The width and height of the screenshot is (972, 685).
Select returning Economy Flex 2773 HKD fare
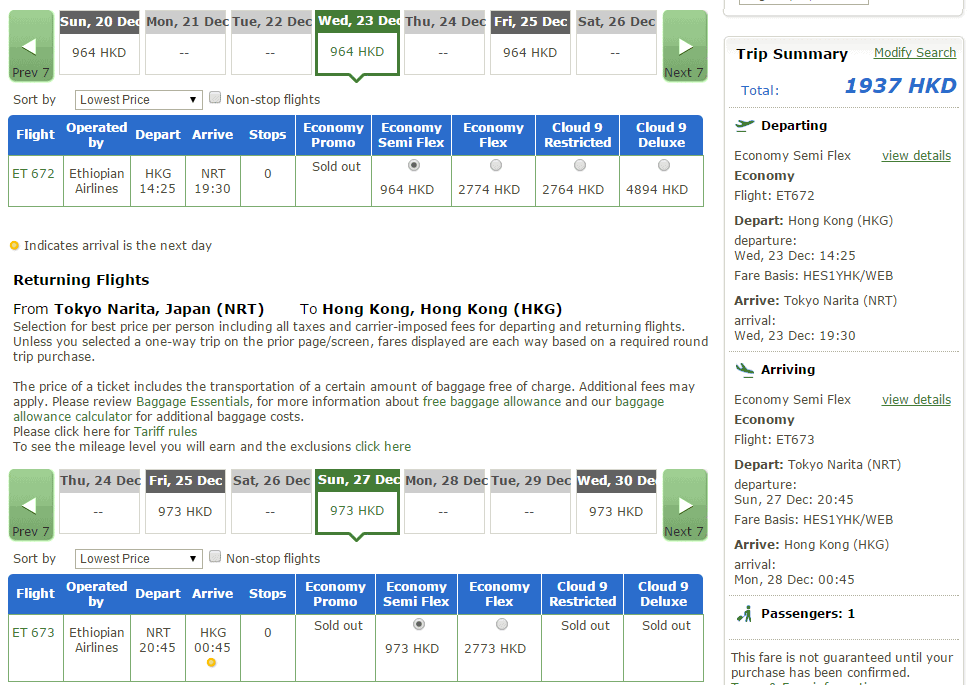[x=501, y=625]
